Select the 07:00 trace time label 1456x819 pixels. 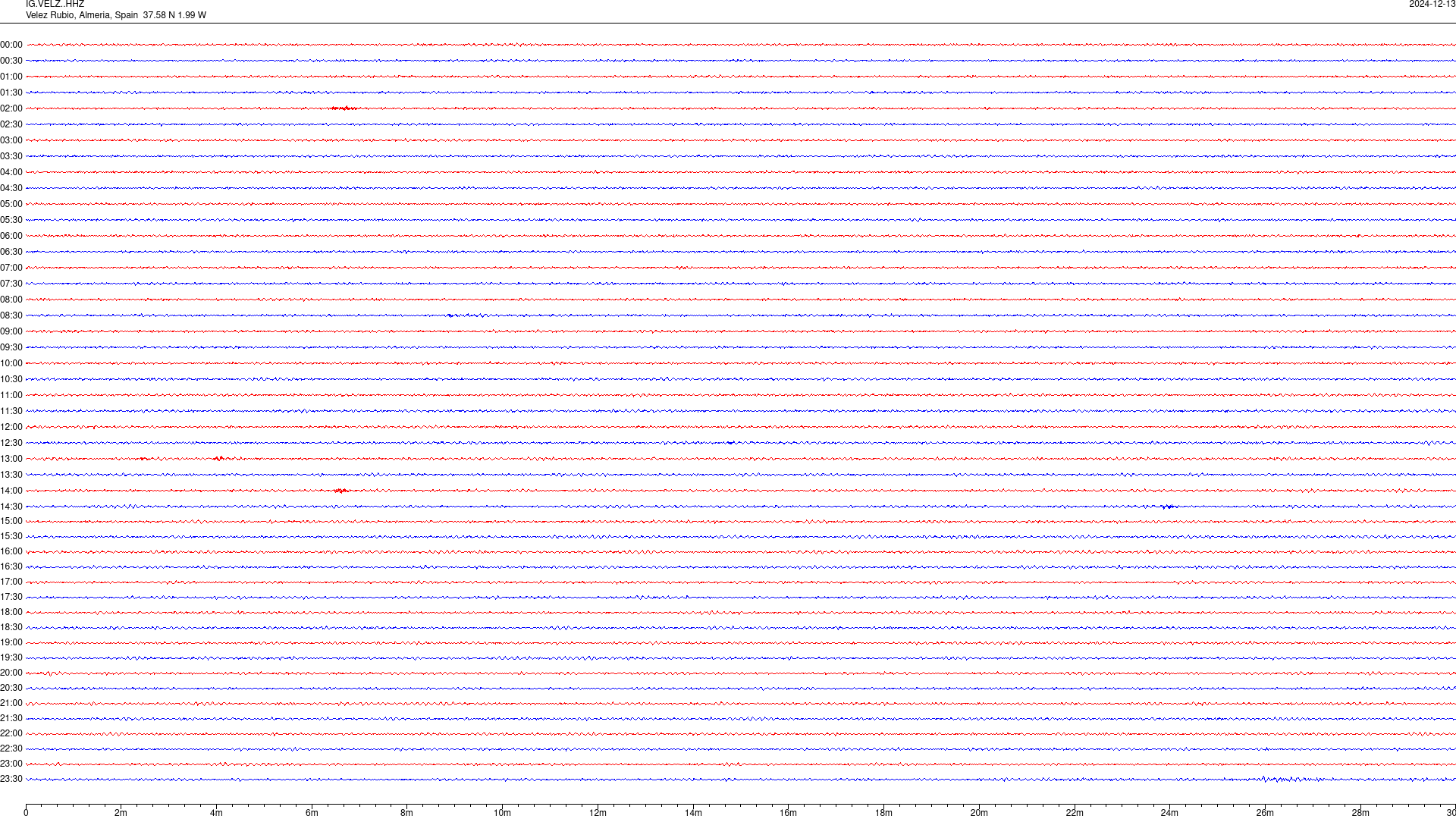(x=11, y=268)
